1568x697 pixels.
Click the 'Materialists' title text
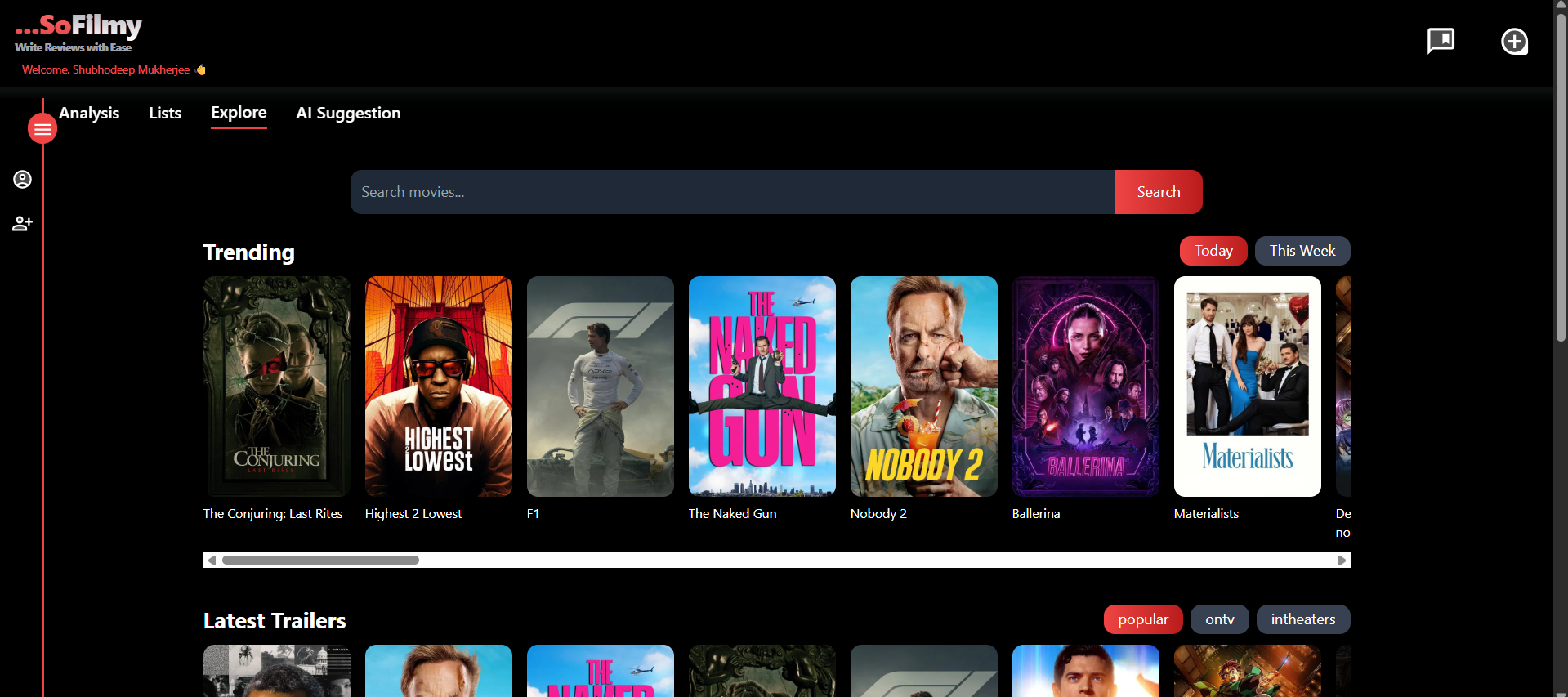coord(1206,514)
